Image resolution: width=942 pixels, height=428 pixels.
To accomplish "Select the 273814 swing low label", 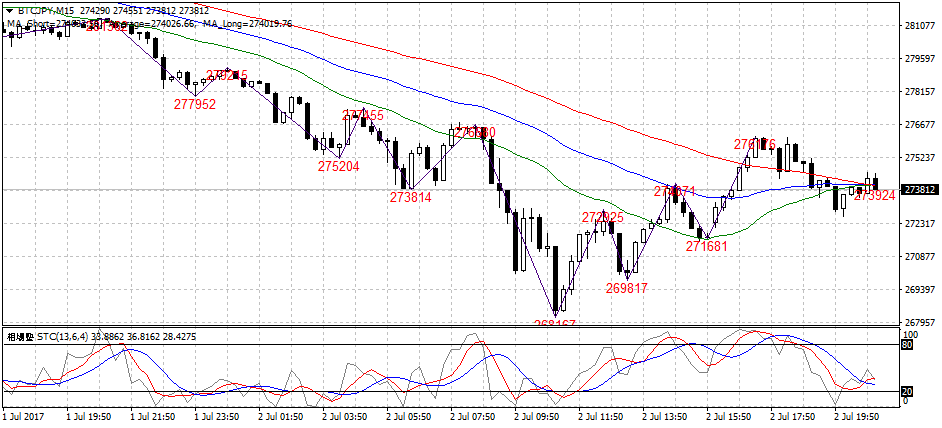I will tap(410, 197).
